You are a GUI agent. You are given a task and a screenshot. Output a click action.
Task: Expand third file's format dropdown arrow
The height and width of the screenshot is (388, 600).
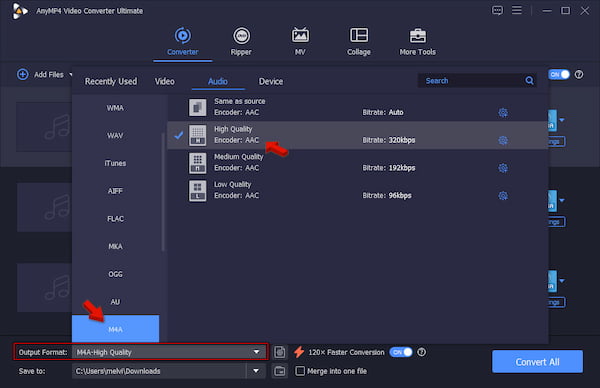[x=562, y=281]
